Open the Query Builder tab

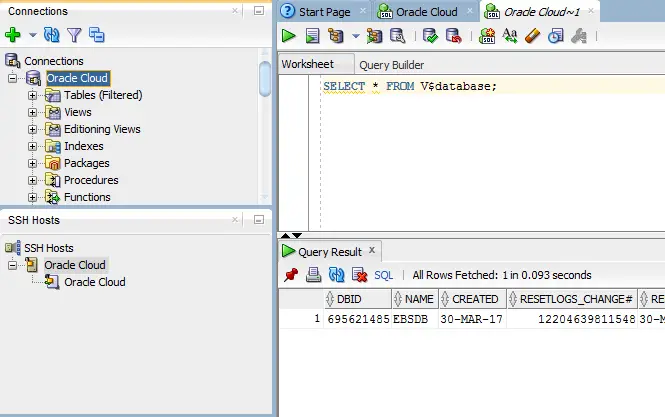coord(391,65)
